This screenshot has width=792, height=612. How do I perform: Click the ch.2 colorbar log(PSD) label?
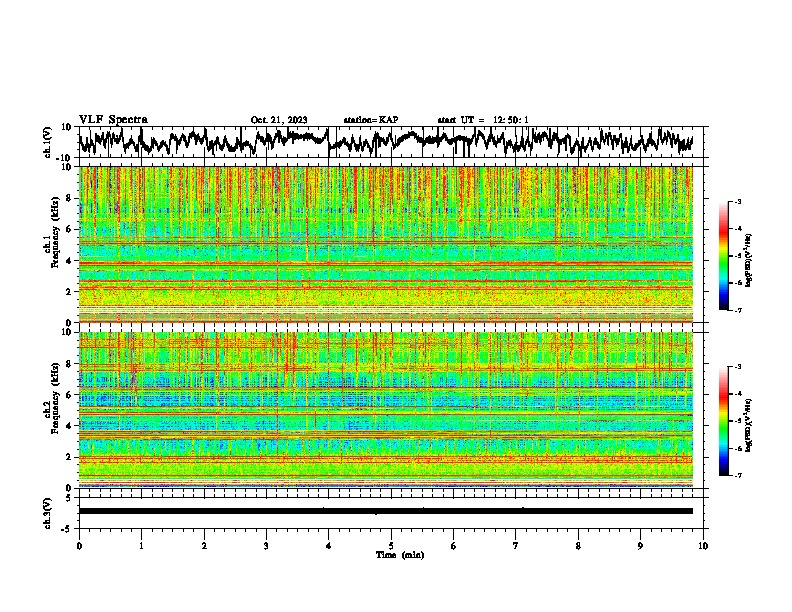749,425
